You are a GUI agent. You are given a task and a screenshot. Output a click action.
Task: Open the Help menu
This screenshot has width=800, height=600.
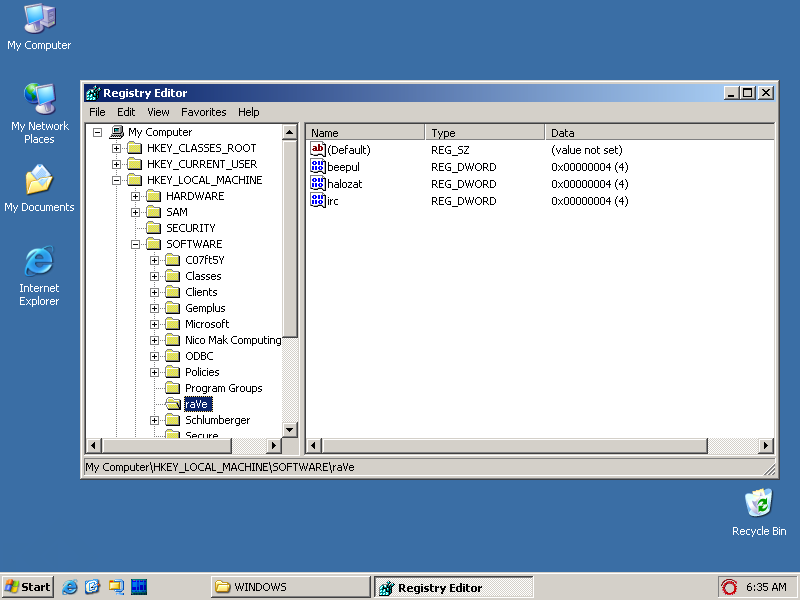(x=248, y=112)
